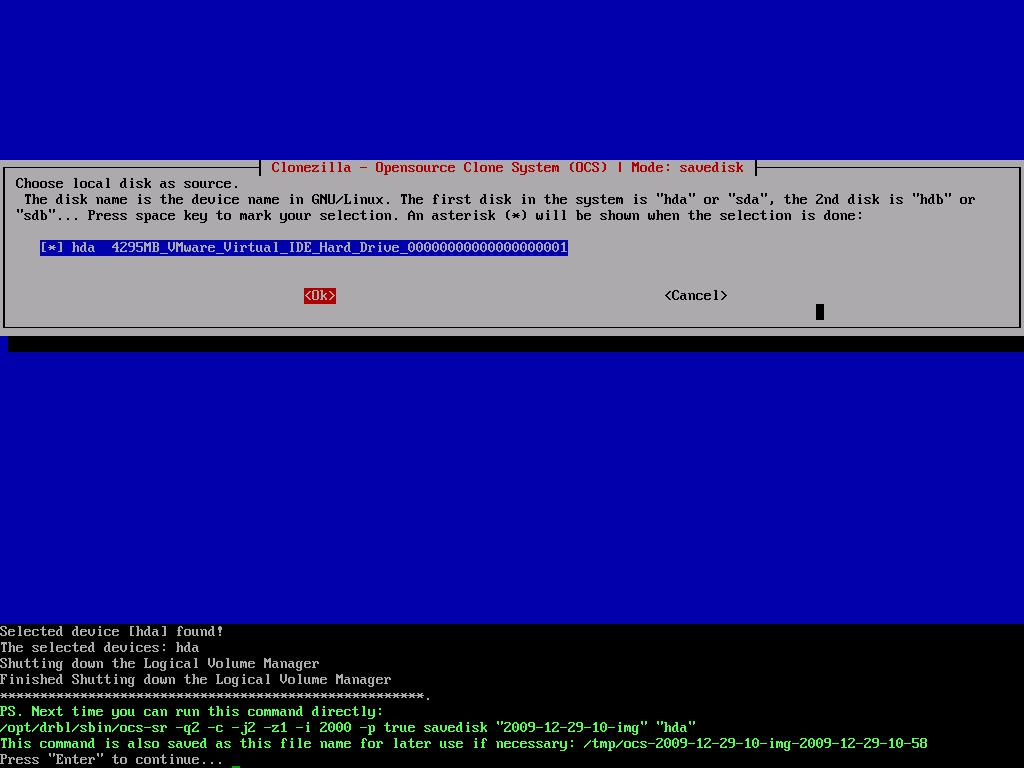1024x768 pixels.
Task: Click the saved file name /tmp/ocs-2009-12-29-10-img path
Action: tap(756, 744)
